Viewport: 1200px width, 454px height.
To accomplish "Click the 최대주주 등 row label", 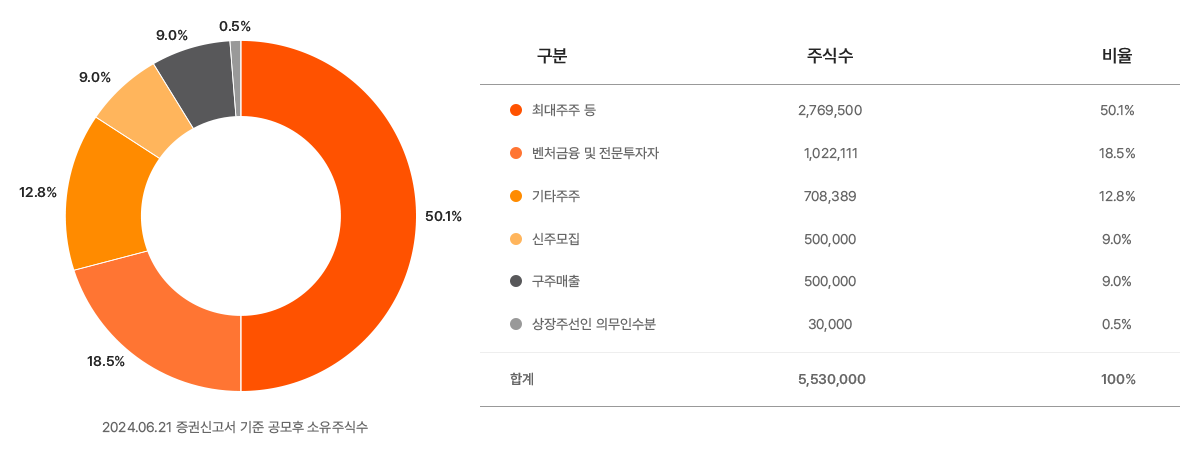I will [564, 110].
